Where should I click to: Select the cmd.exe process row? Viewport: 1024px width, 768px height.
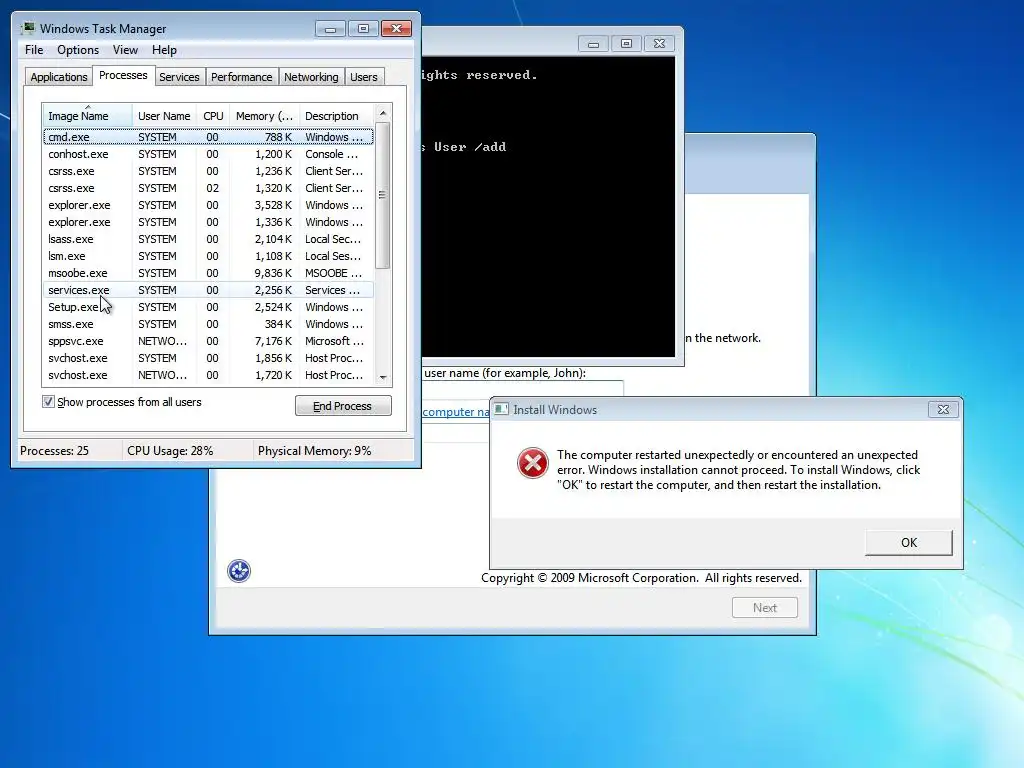pos(208,136)
